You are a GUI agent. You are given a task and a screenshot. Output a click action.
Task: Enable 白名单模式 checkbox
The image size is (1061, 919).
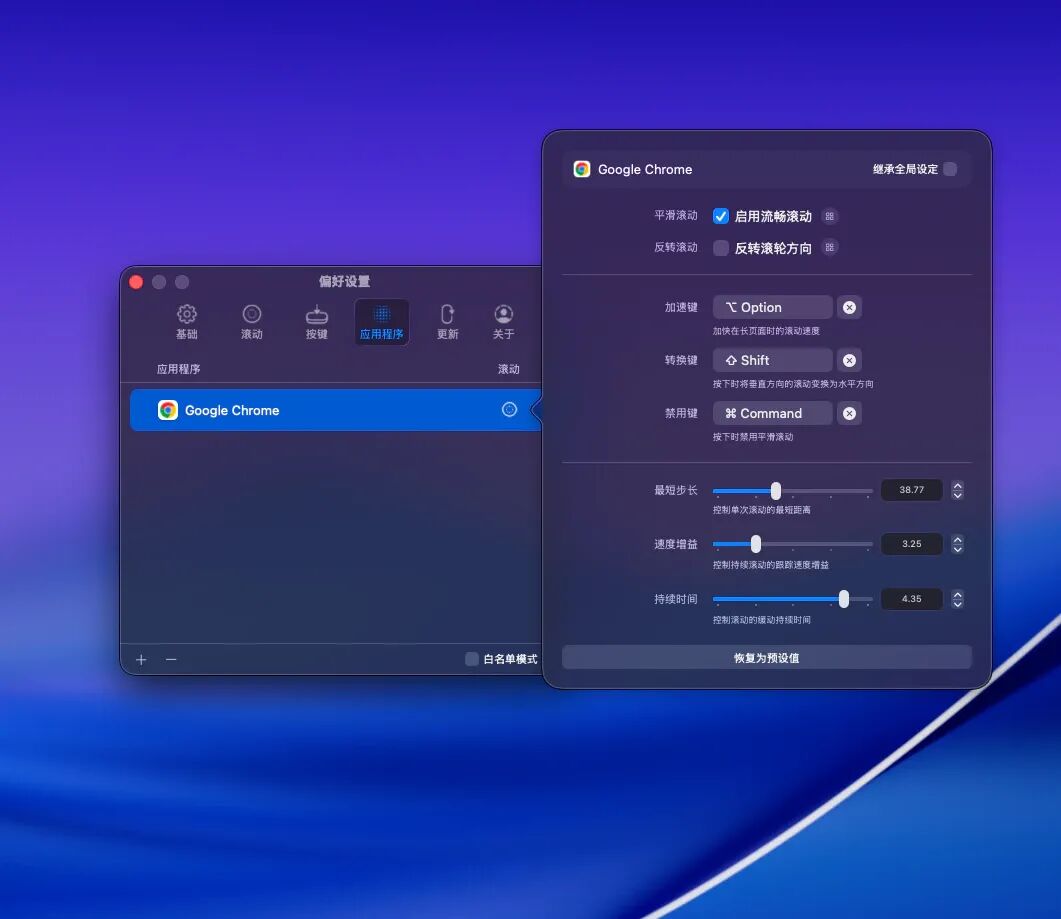point(472,659)
